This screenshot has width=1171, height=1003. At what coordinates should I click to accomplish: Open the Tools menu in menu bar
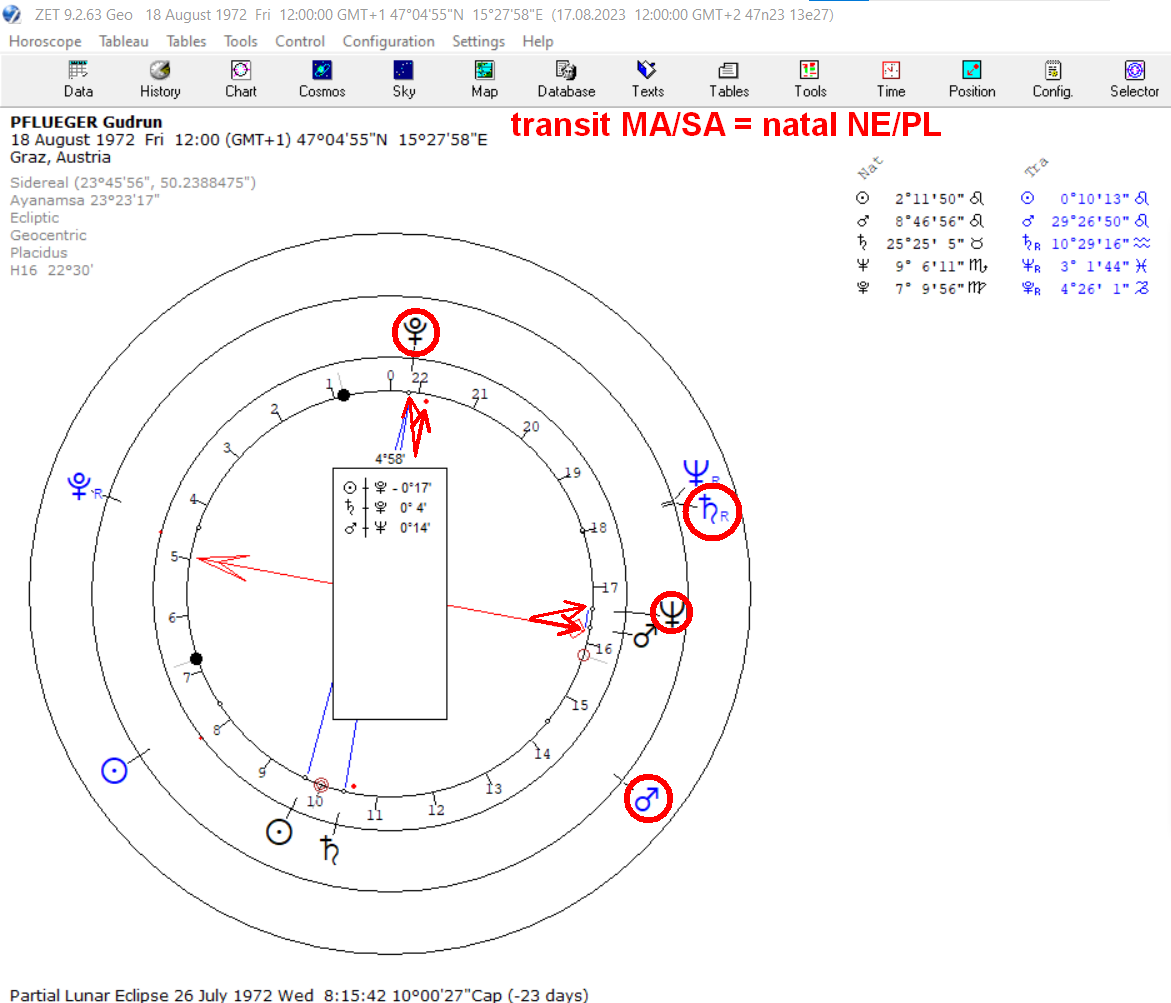[x=240, y=41]
